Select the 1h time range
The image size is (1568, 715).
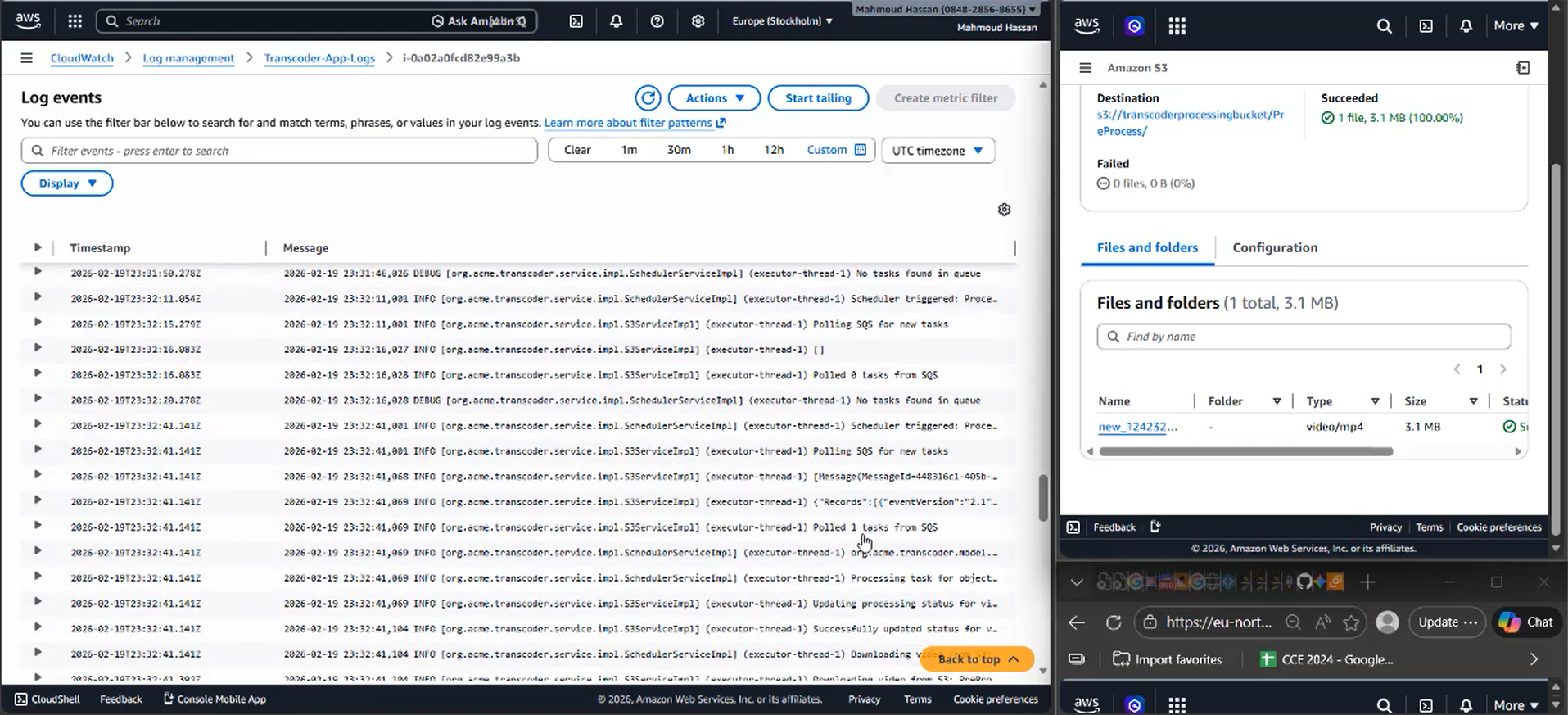pos(727,150)
